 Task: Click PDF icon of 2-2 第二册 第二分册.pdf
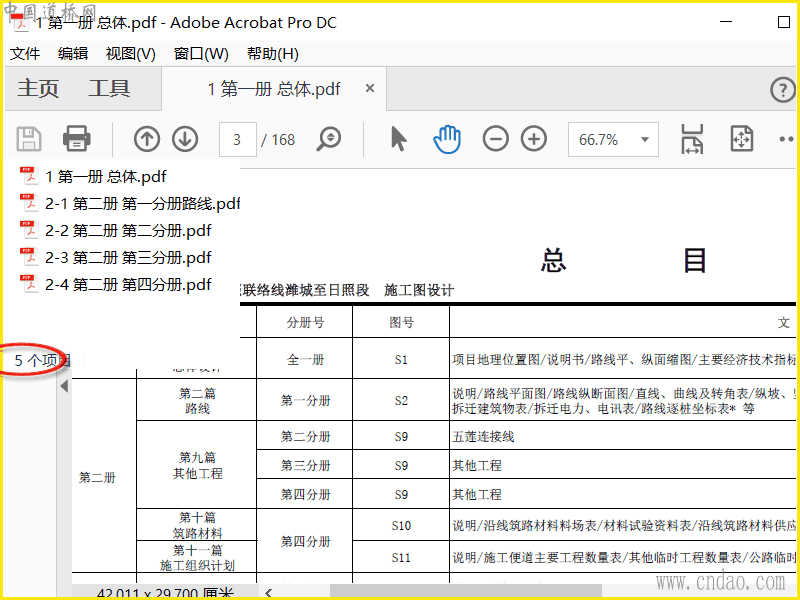tap(29, 230)
